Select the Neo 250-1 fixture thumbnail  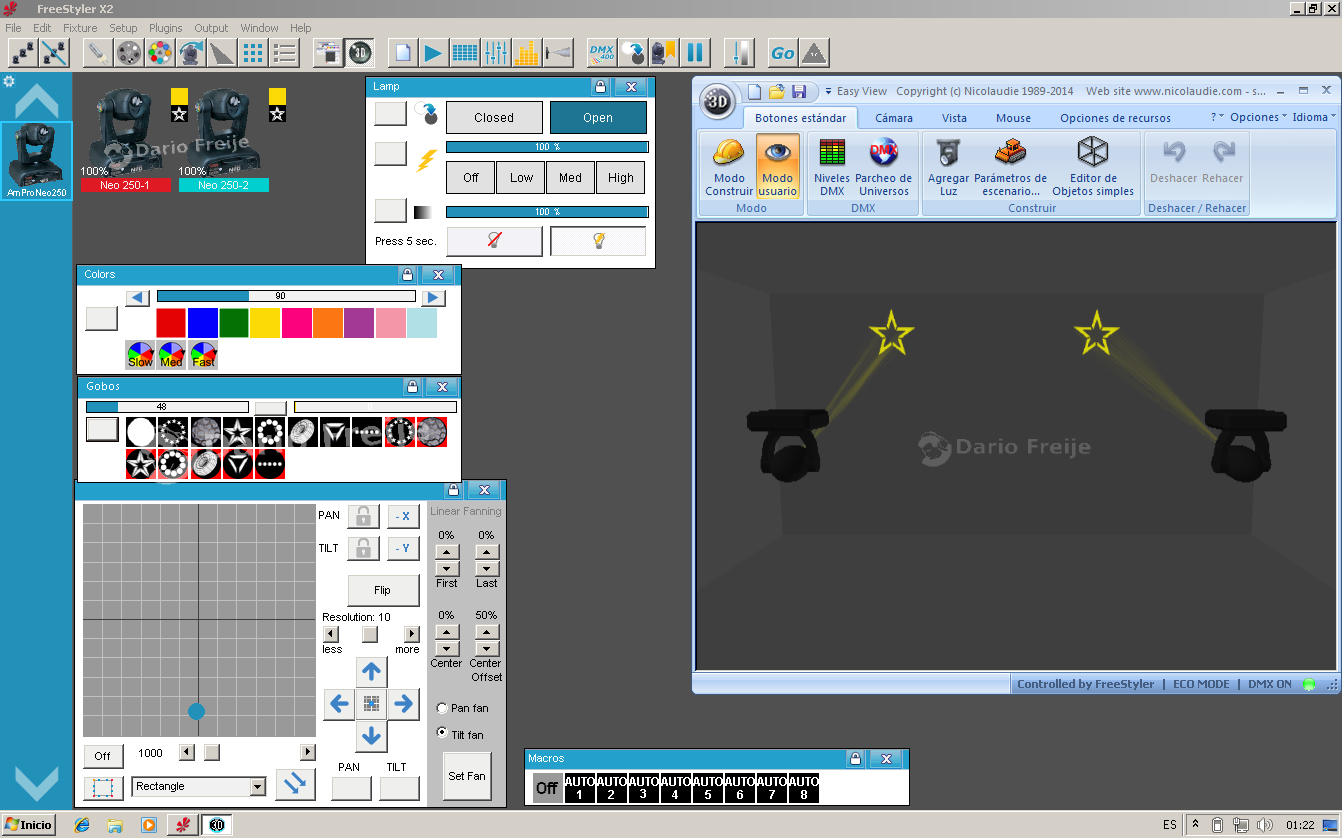(126, 130)
